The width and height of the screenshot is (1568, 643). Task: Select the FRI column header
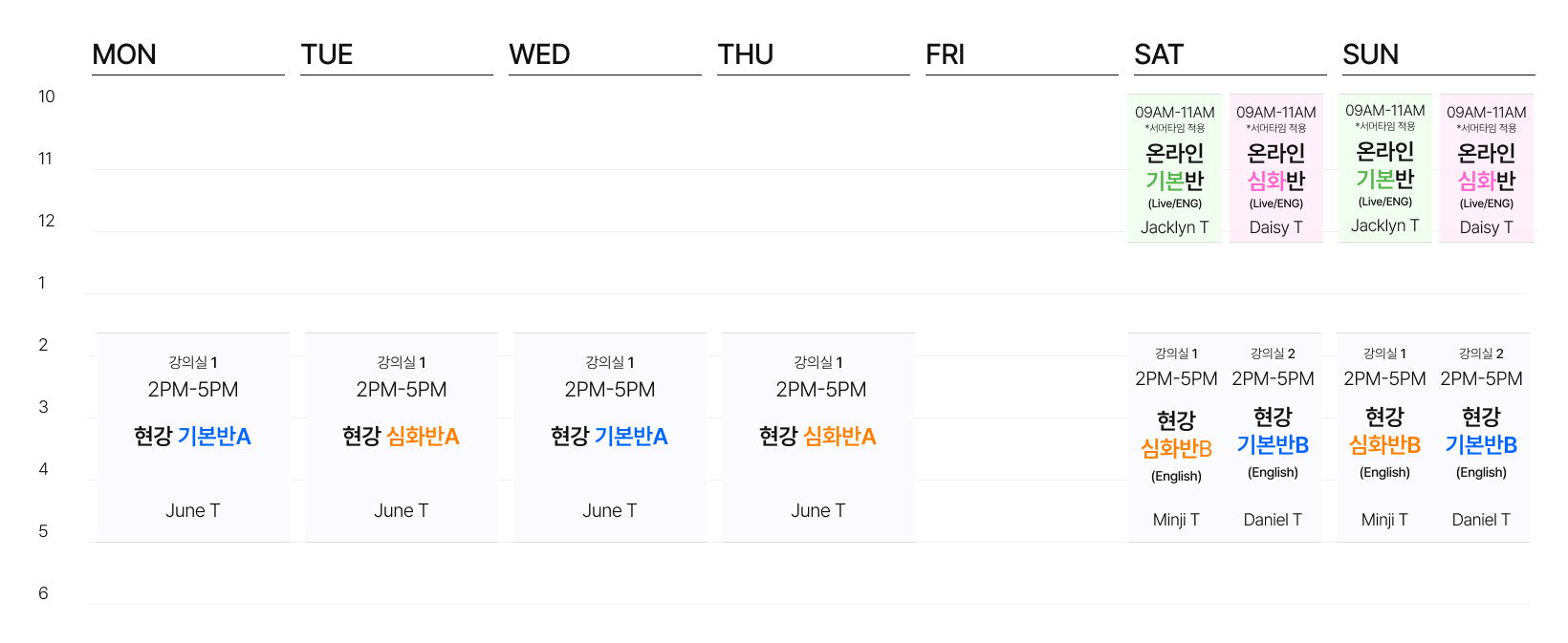point(945,54)
